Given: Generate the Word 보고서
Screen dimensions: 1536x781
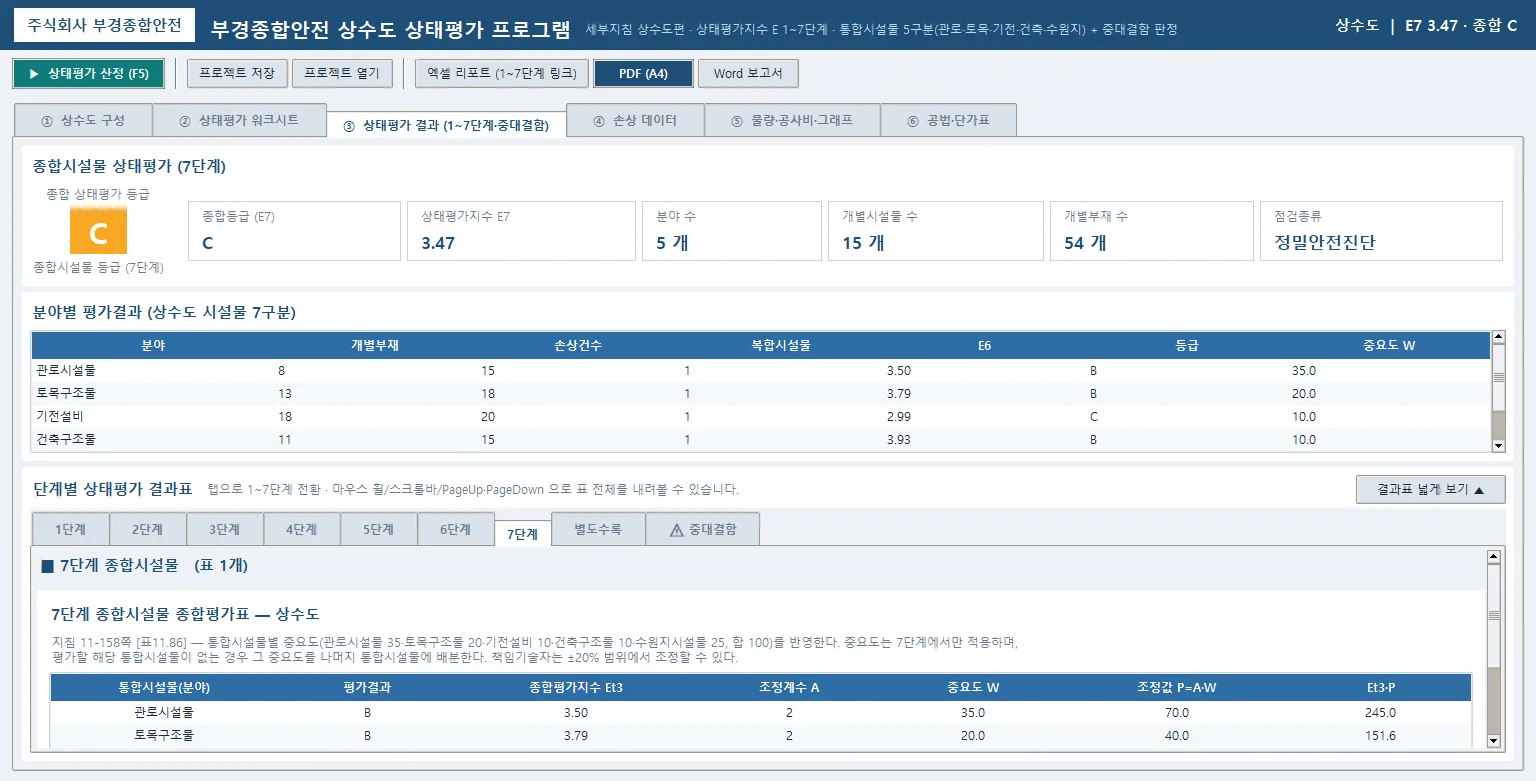Looking at the screenshot, I should click(x=748, y=74).
